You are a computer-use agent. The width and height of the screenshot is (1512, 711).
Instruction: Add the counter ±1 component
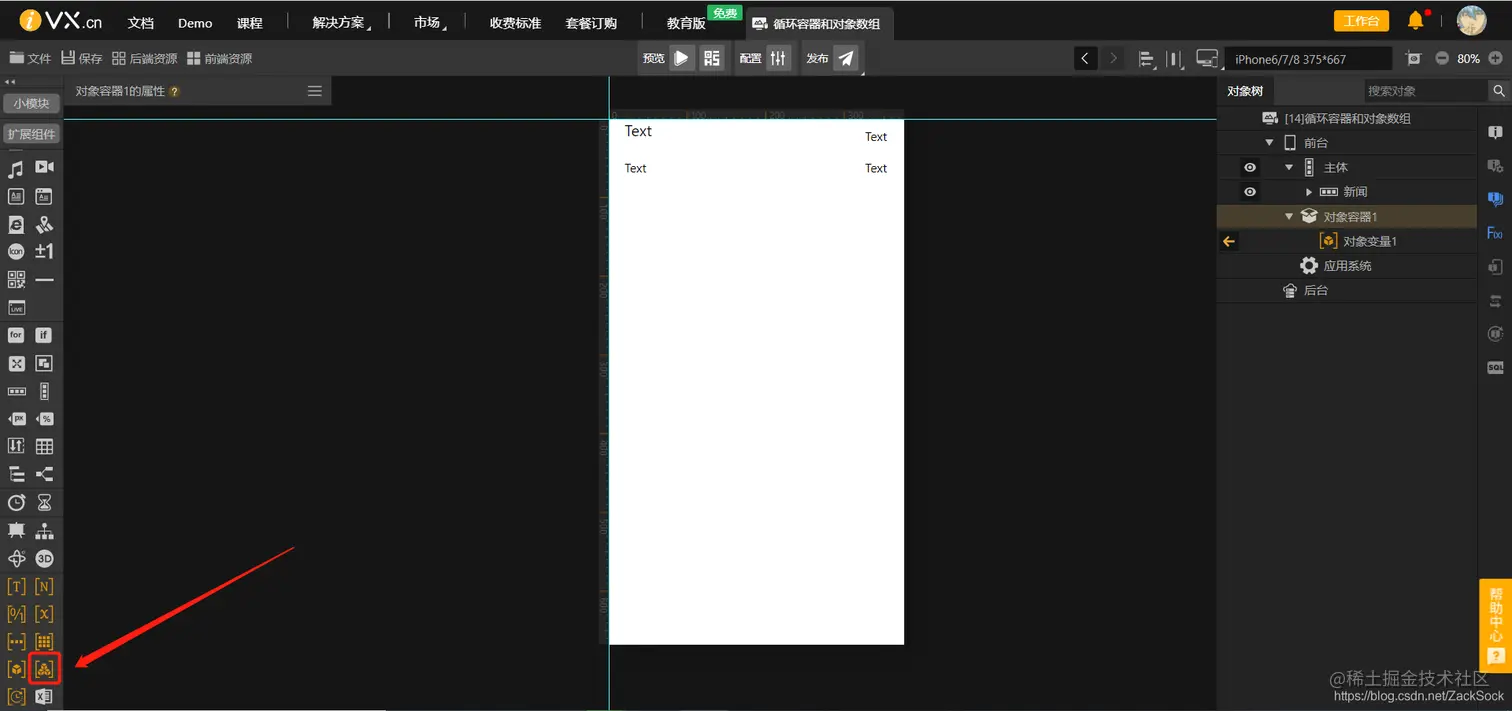tap(44, 251)
